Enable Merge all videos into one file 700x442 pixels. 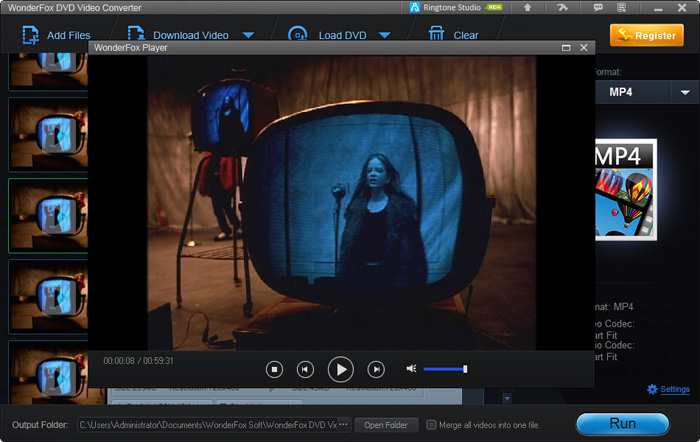(431, 425)
